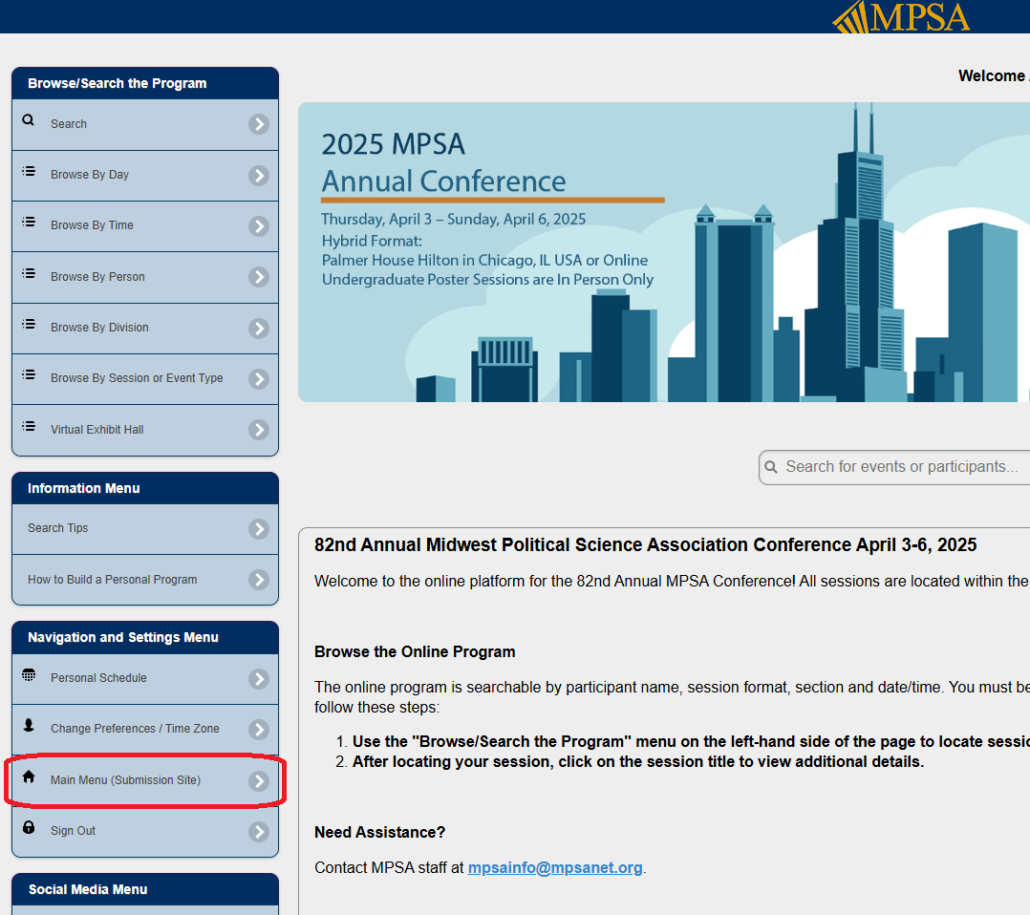Click the arrow chevron on the Search row
Image resolution: width=1030 pixels, height=915 pixels.
click(259, 124)
